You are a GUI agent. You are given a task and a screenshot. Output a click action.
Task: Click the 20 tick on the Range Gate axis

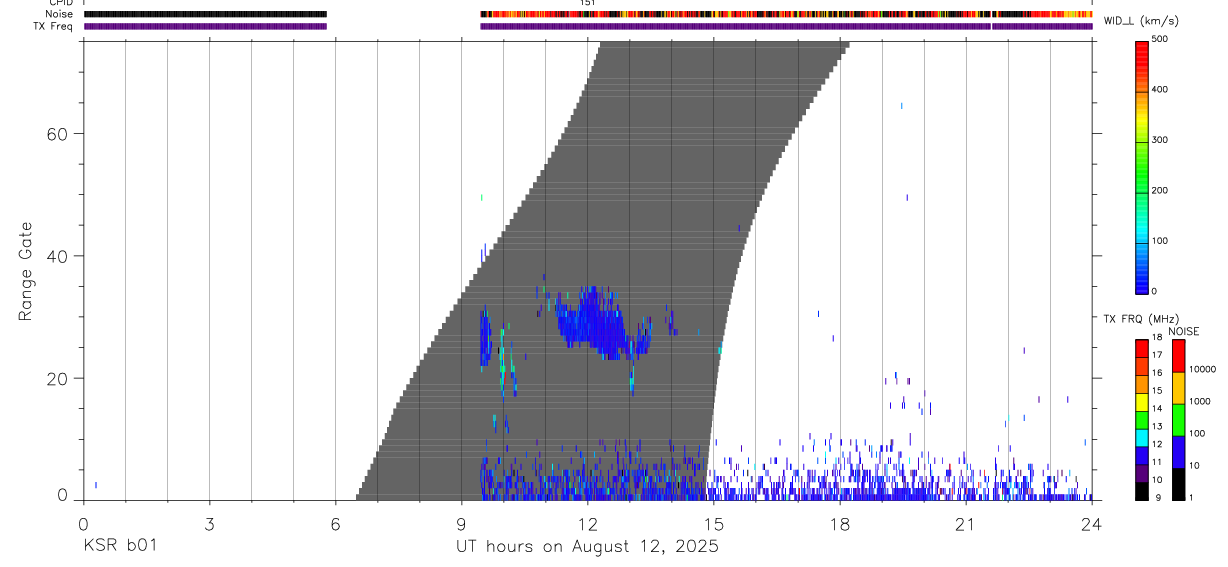point(58,378)
